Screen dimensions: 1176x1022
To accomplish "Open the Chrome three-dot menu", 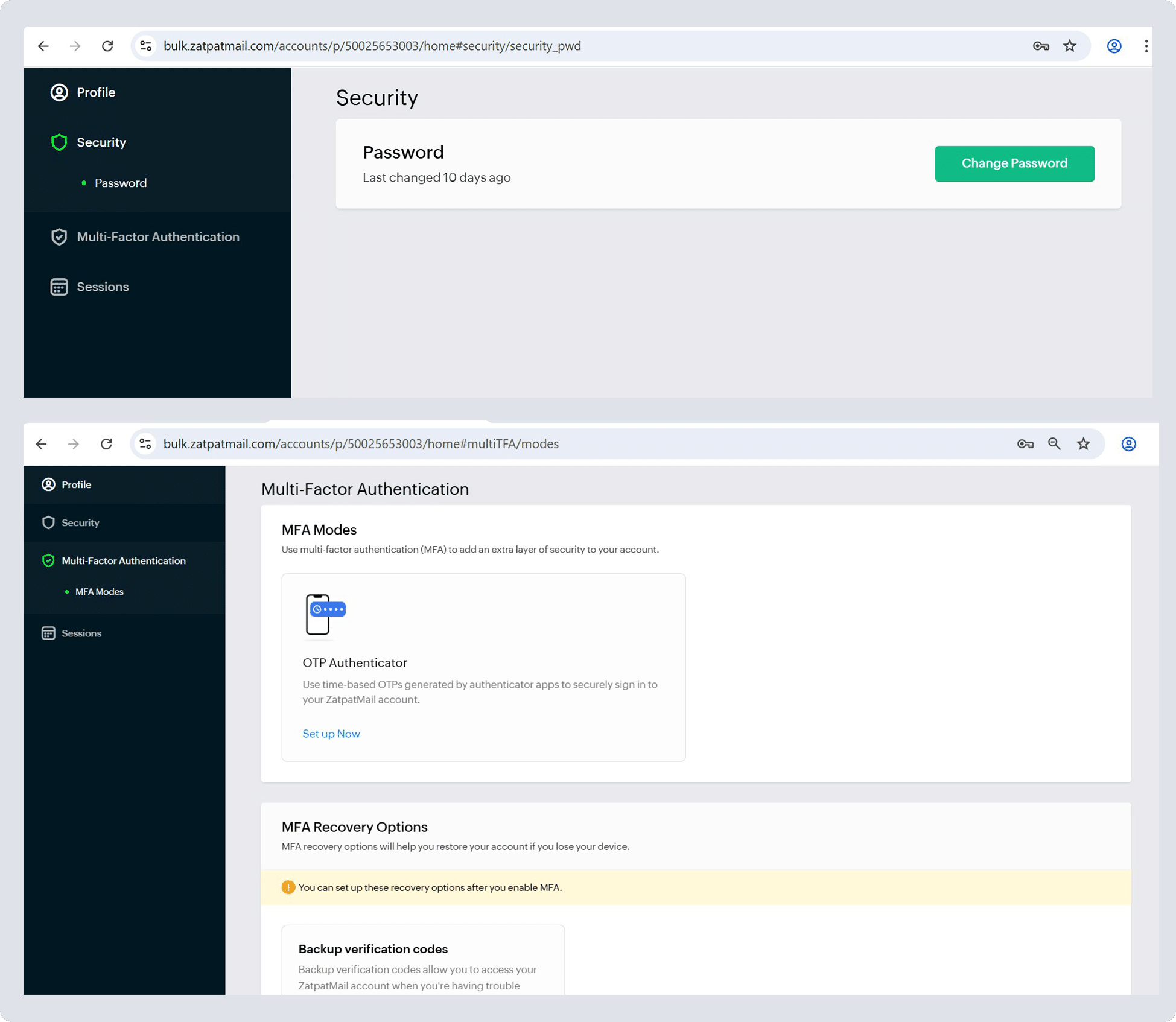I will tap(1146, 46).
